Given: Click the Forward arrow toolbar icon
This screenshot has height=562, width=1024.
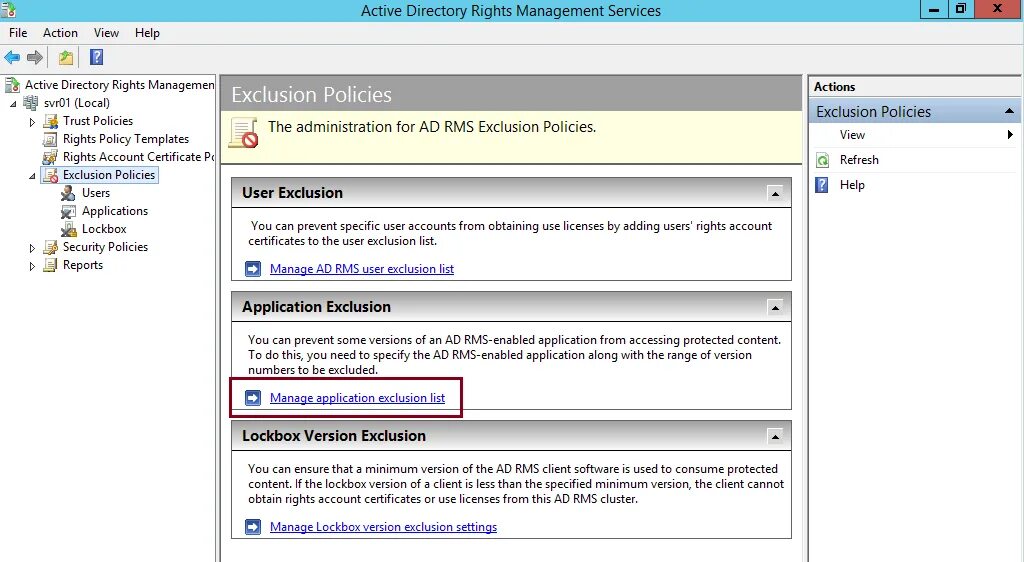Looking at the screenshot, I should tap(35, 57).
